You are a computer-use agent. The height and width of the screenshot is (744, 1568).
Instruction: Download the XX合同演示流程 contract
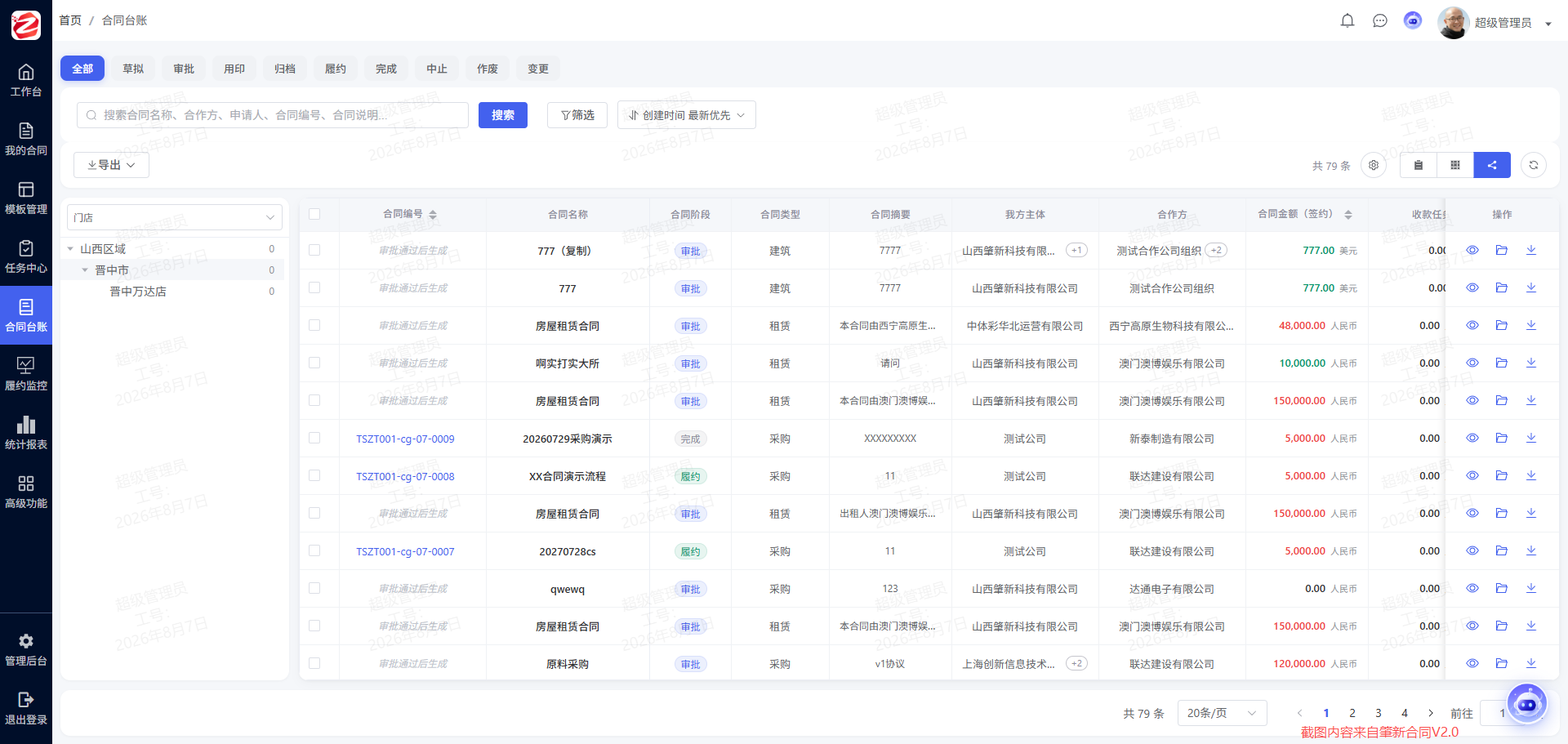(x=1531, y=475)
